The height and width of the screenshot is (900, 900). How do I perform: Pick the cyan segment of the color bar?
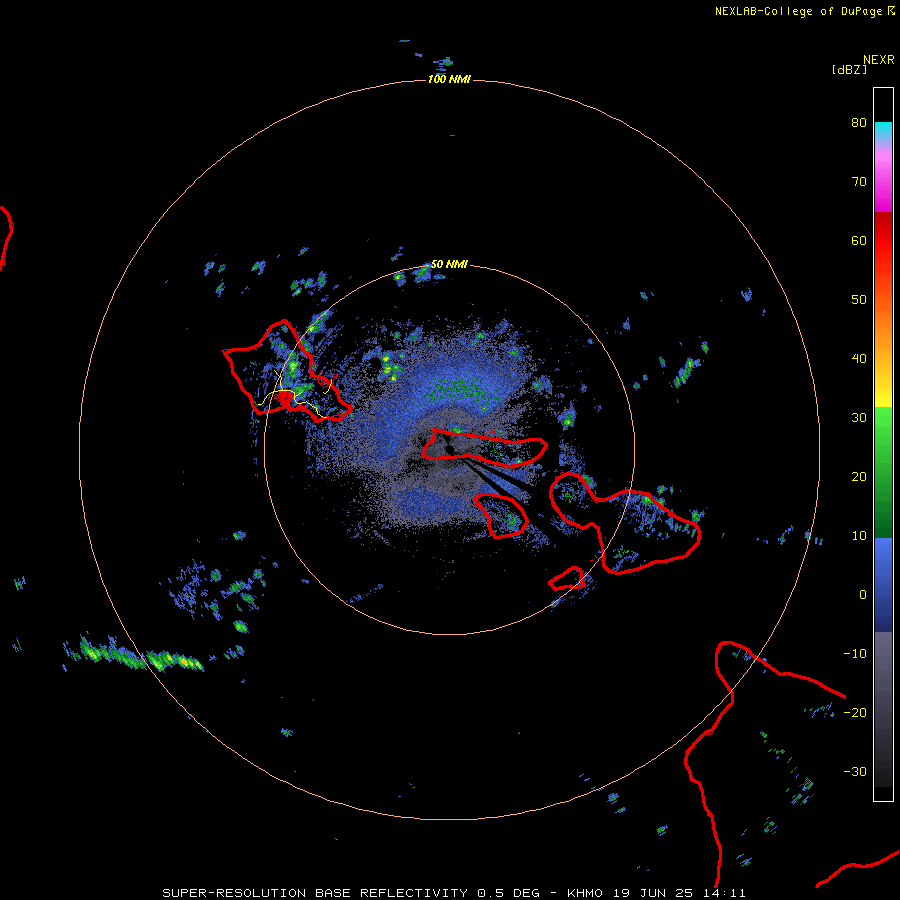point(883,132)
